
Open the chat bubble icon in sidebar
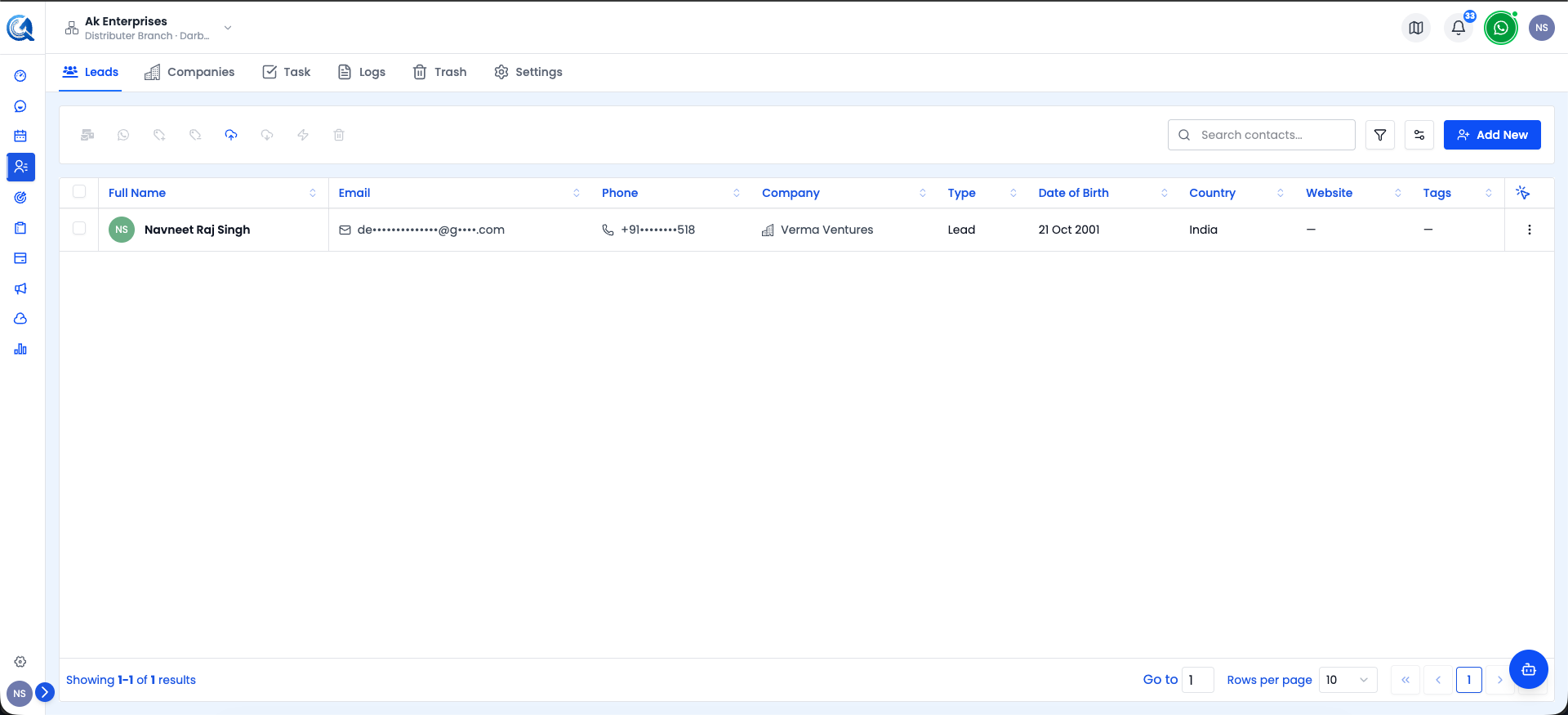(x=20, y=106)
